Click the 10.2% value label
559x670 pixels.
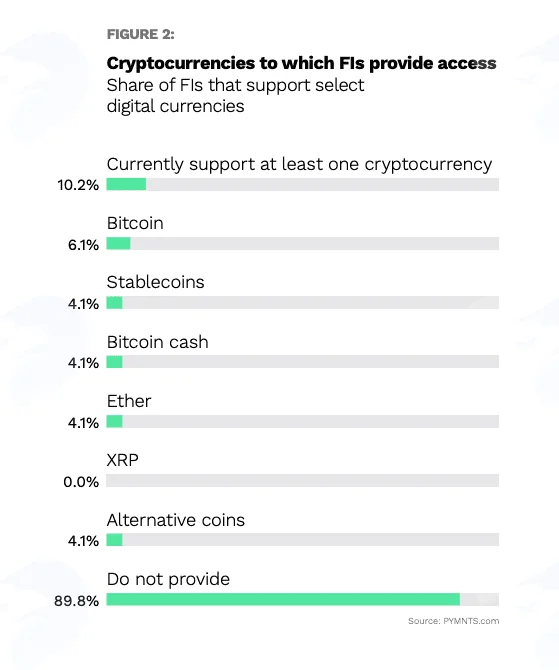coord(78,185)
